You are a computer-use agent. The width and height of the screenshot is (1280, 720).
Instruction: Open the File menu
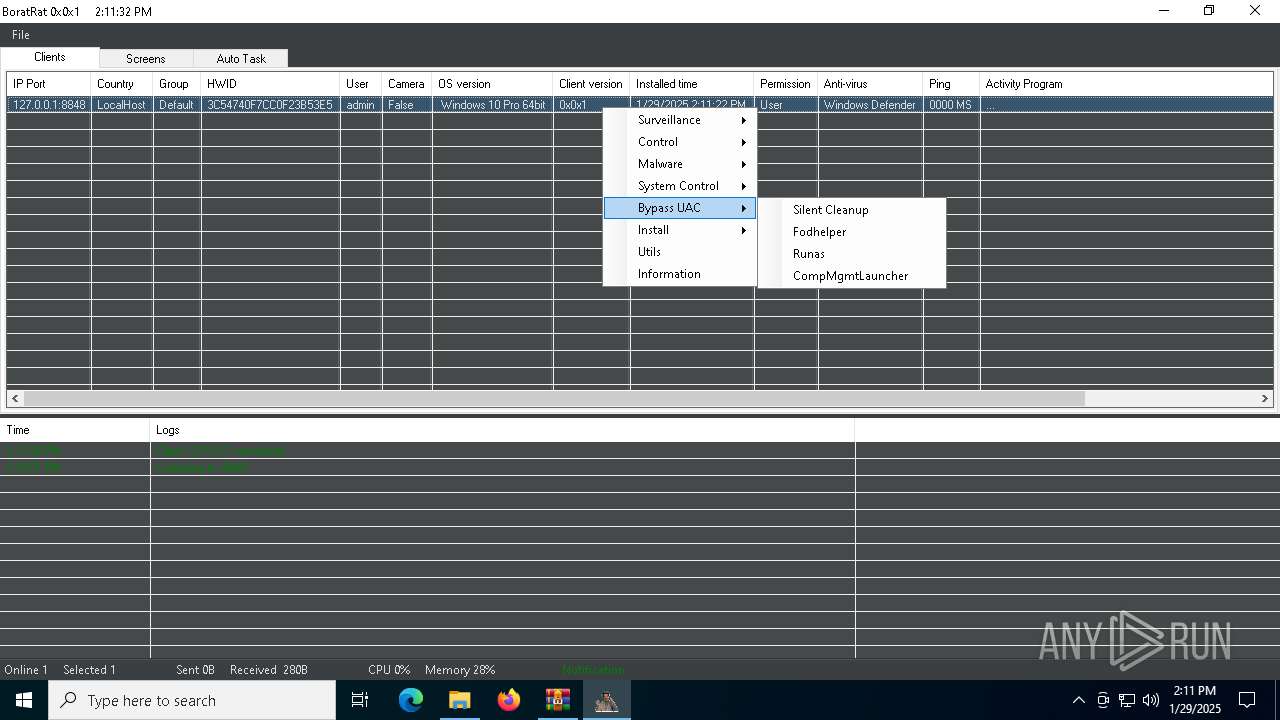[x=20, y=35]
